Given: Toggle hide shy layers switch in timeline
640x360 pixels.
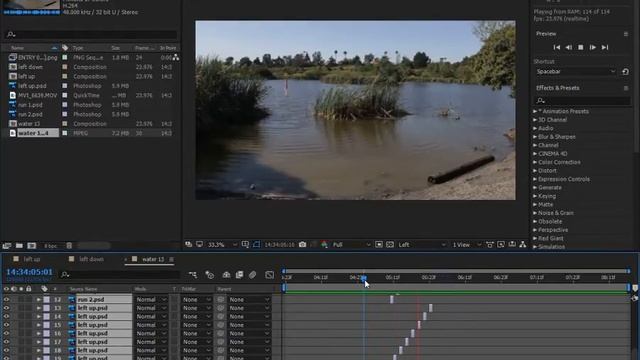Looking at the screenshot, I should point(226,275).
